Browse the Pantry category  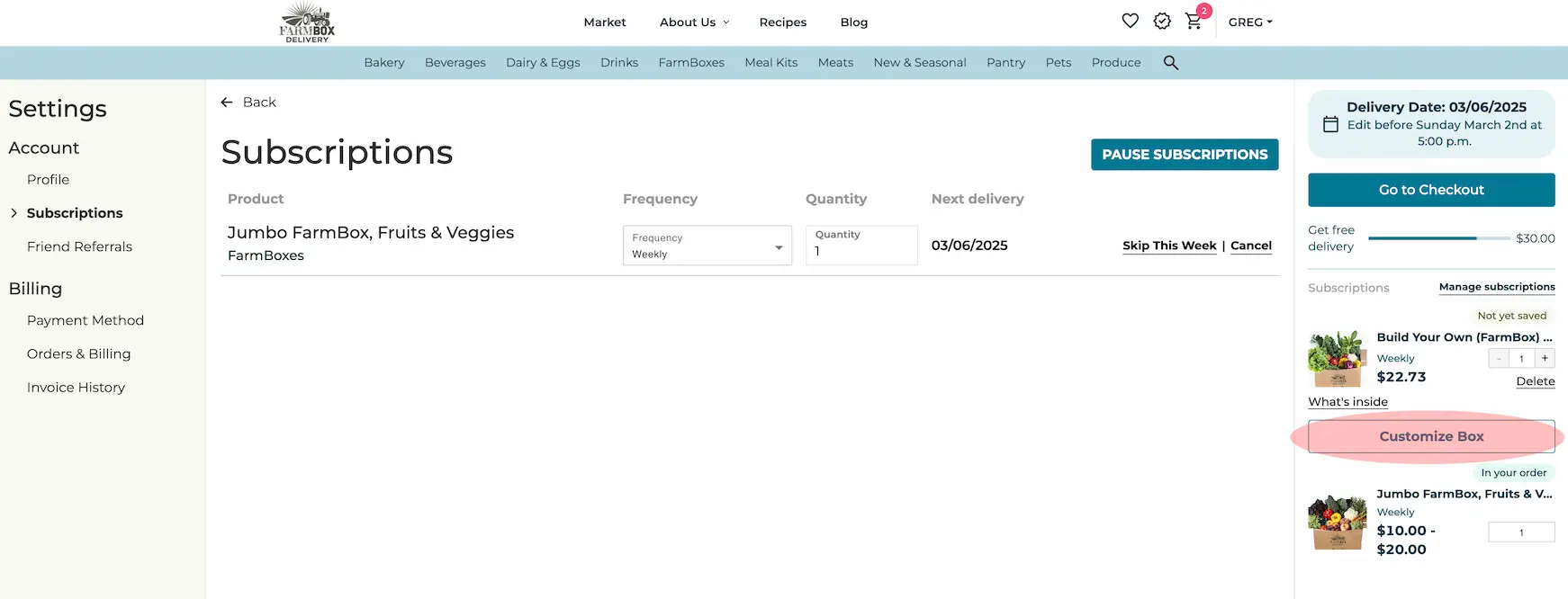pos(1005,63)
